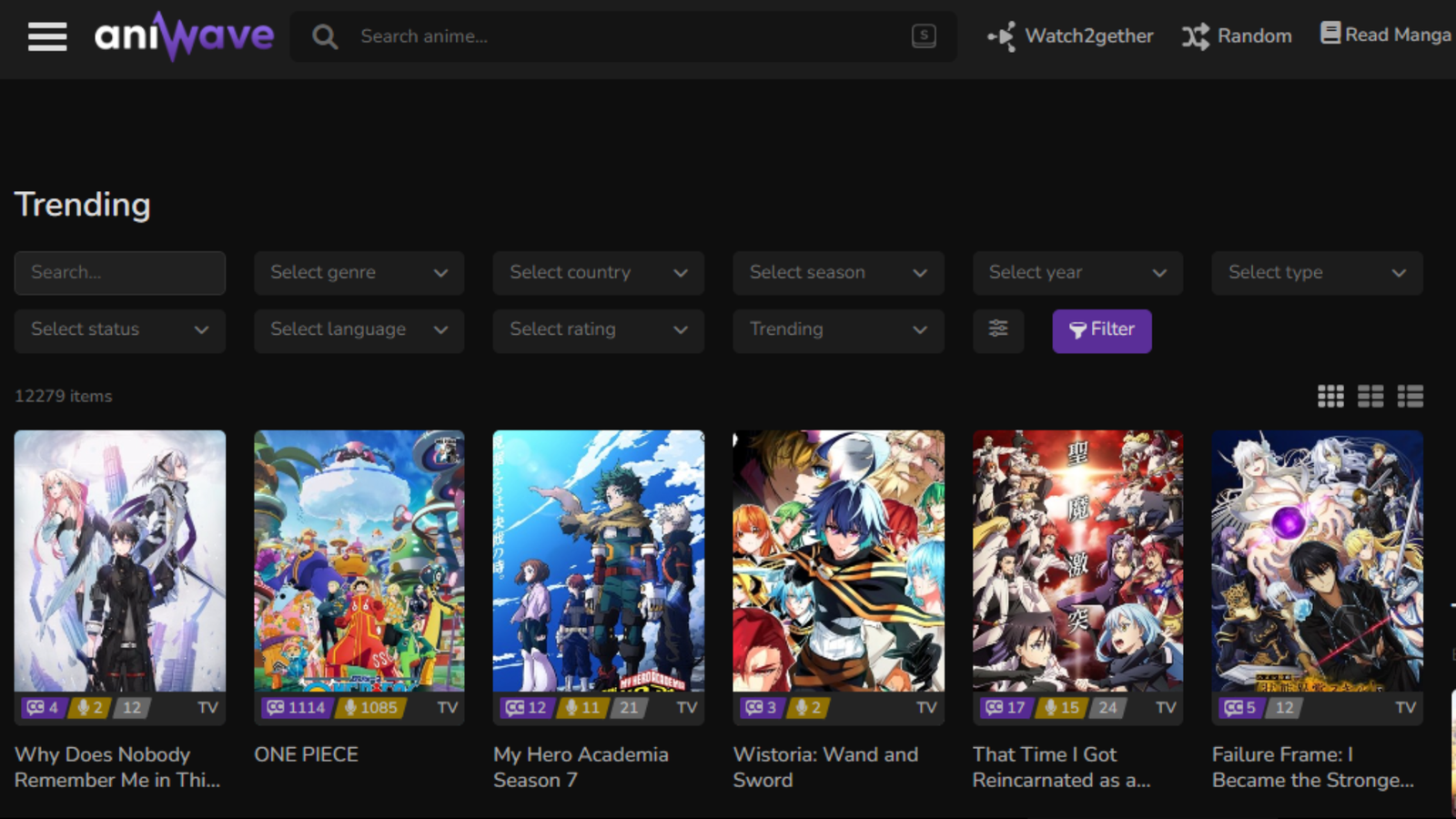The width and height of the screenshot is (1456, 819).
Task: Open Wistoria: Wand and Sword poster
Action: (838, 561)
